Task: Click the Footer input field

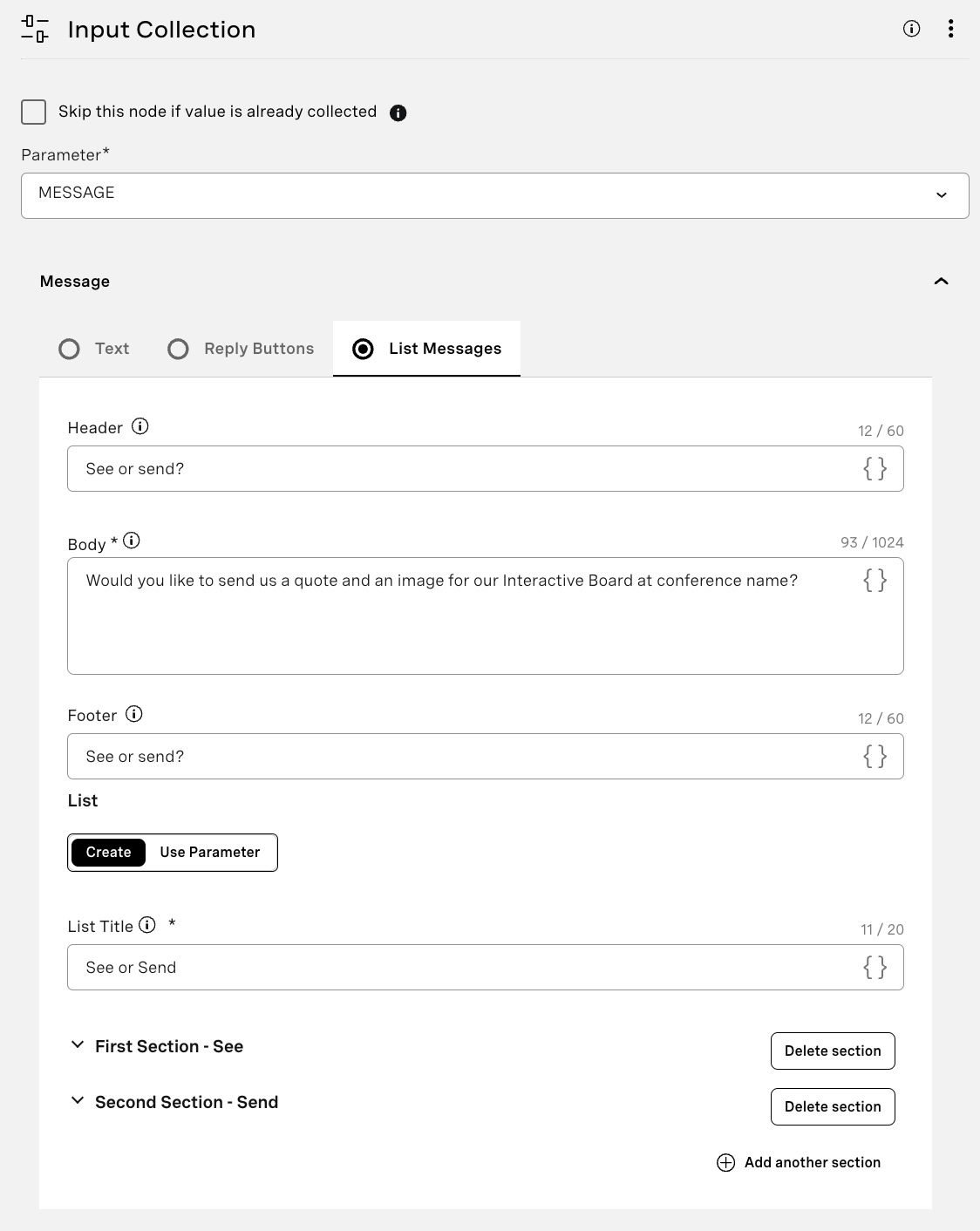Action: coord(485,757)
